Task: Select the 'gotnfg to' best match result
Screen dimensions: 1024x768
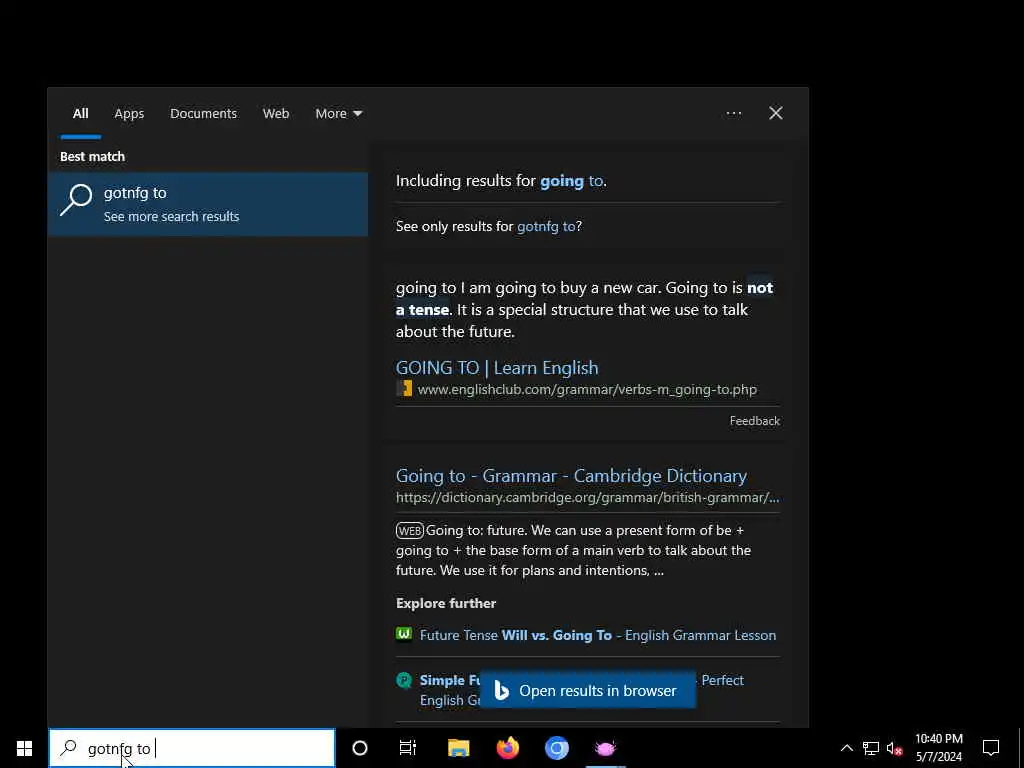Action: (208, 204)
